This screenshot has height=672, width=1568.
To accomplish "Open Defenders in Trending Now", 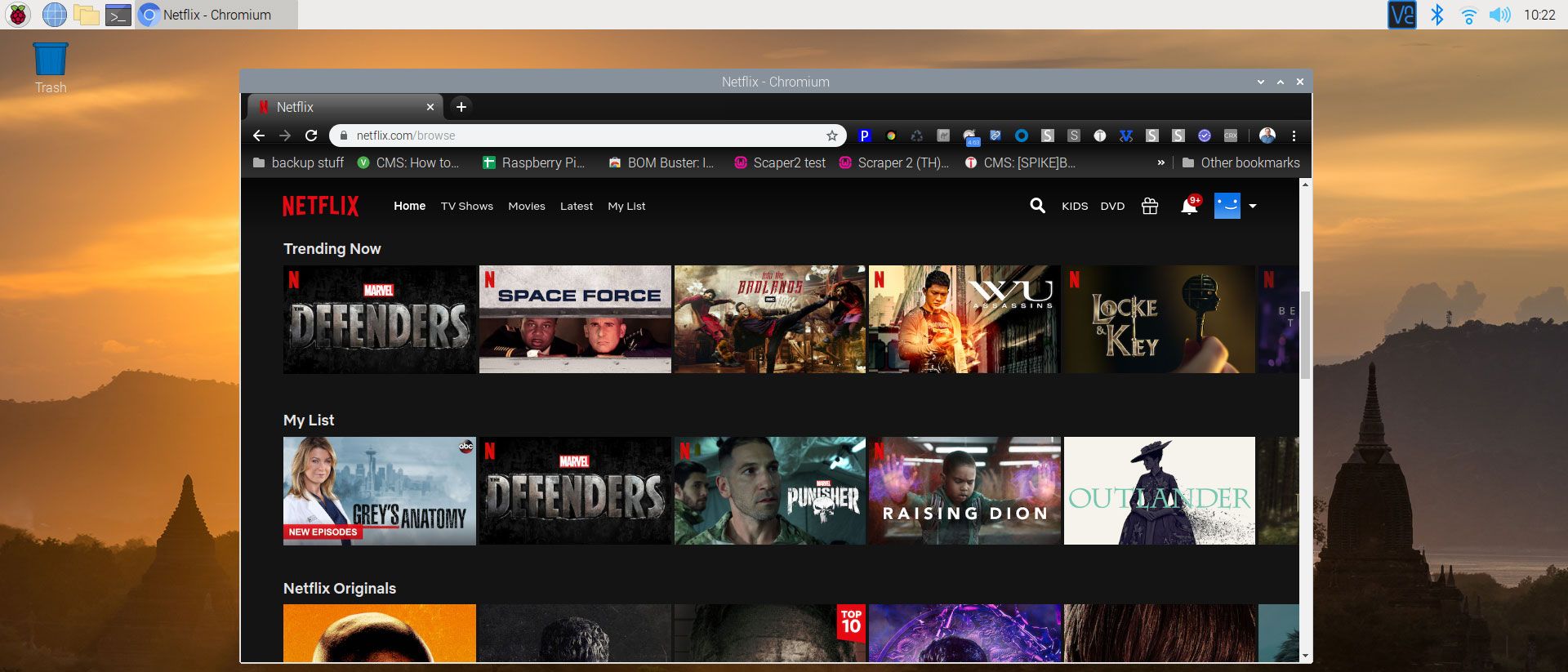I will pos(379,319).
